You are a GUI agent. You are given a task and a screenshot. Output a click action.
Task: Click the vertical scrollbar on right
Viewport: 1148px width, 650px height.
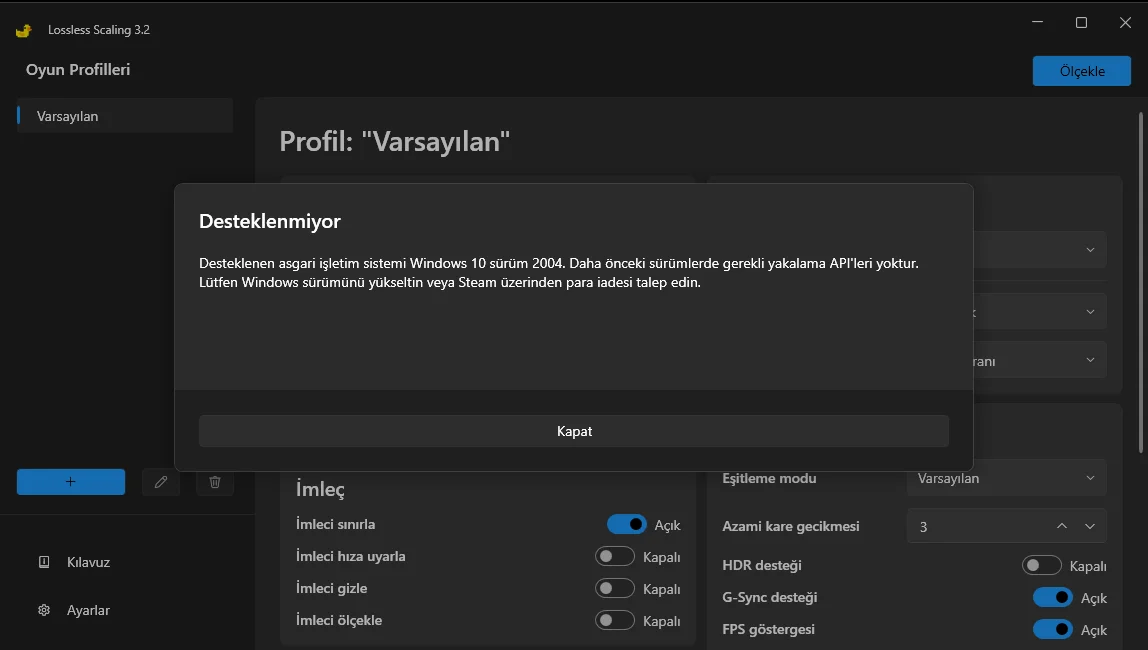1141,282
